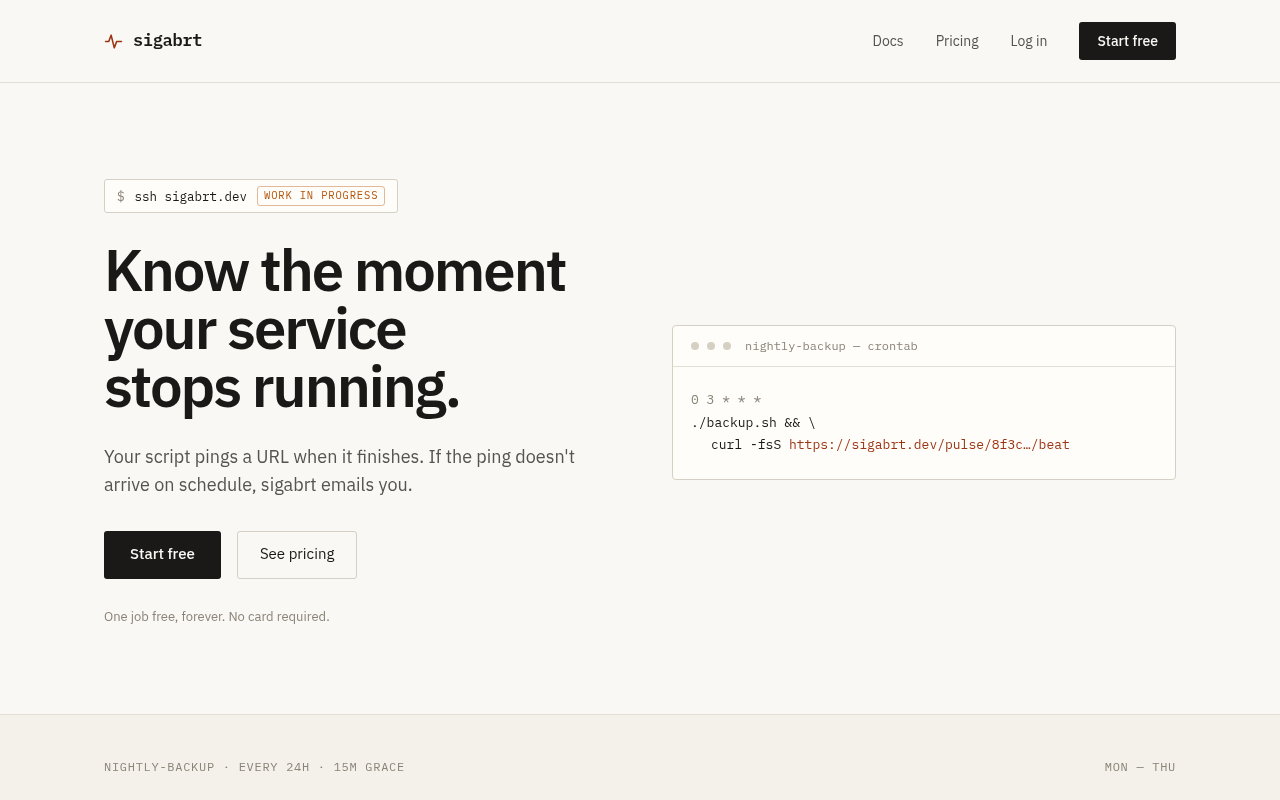Click the cron schedule line '0 3 * * *'
Image resolution: width=1280 pixels, height=800 pixels.
click(x=726, y=400)
